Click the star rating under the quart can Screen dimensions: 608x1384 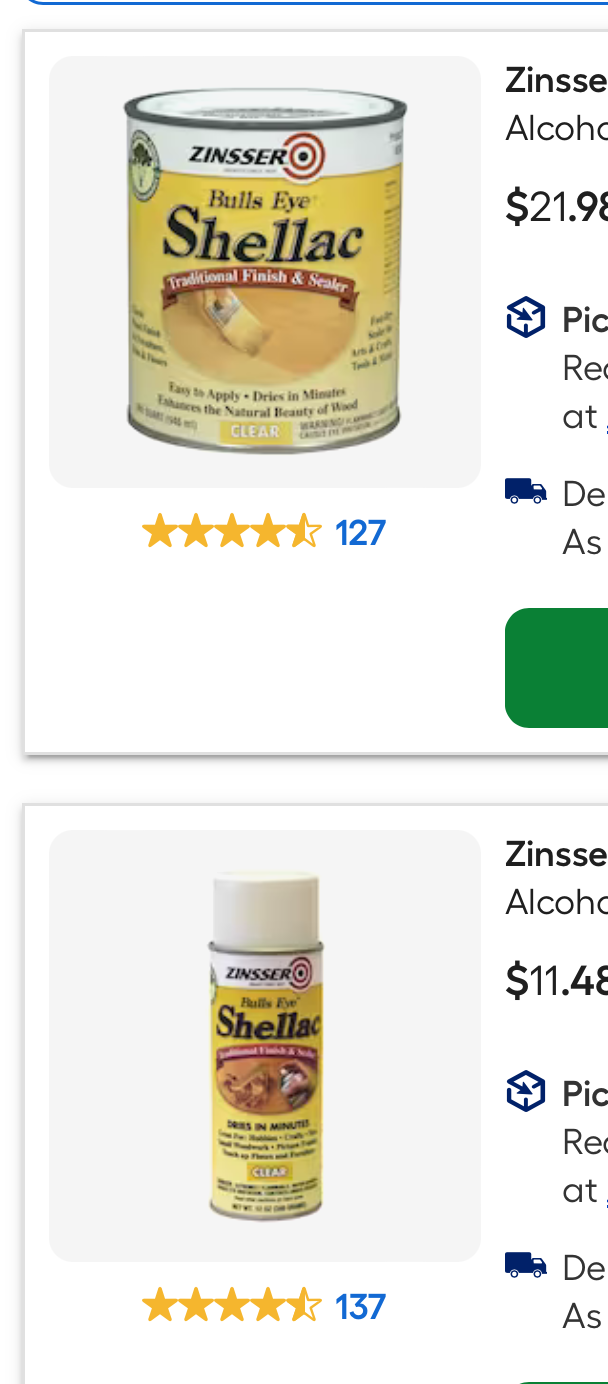[231, 533]
